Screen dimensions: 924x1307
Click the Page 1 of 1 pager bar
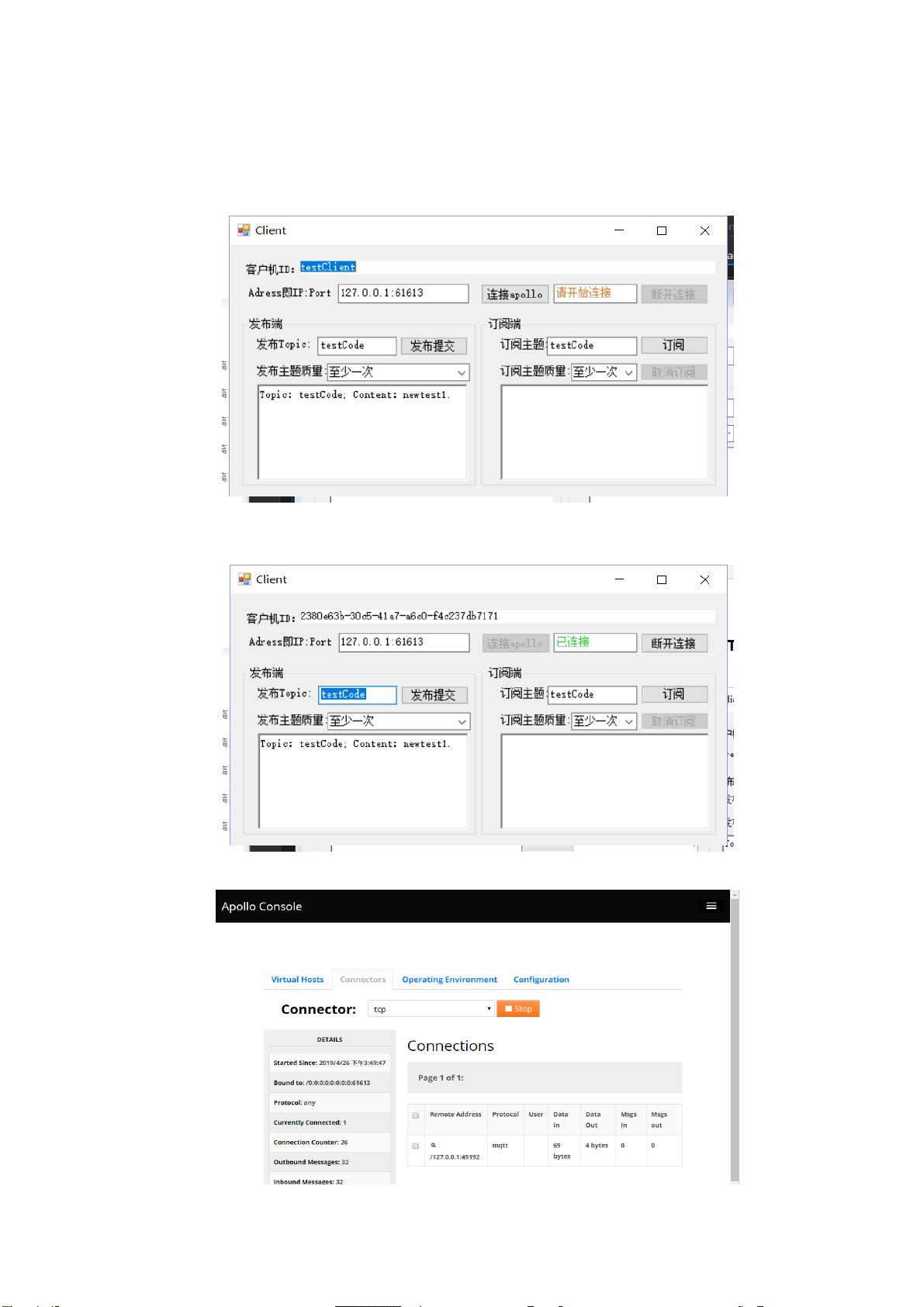(545, 1077)
